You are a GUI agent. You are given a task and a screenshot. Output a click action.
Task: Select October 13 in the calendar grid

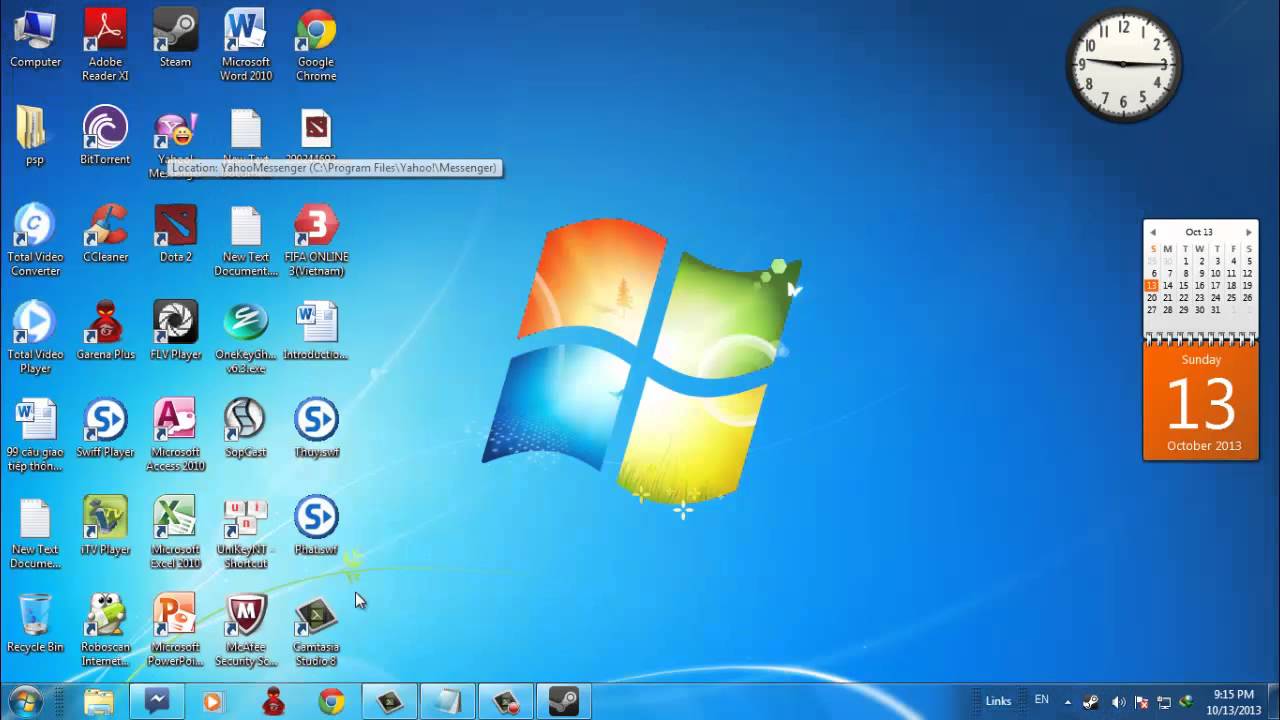click(1152, 285)
